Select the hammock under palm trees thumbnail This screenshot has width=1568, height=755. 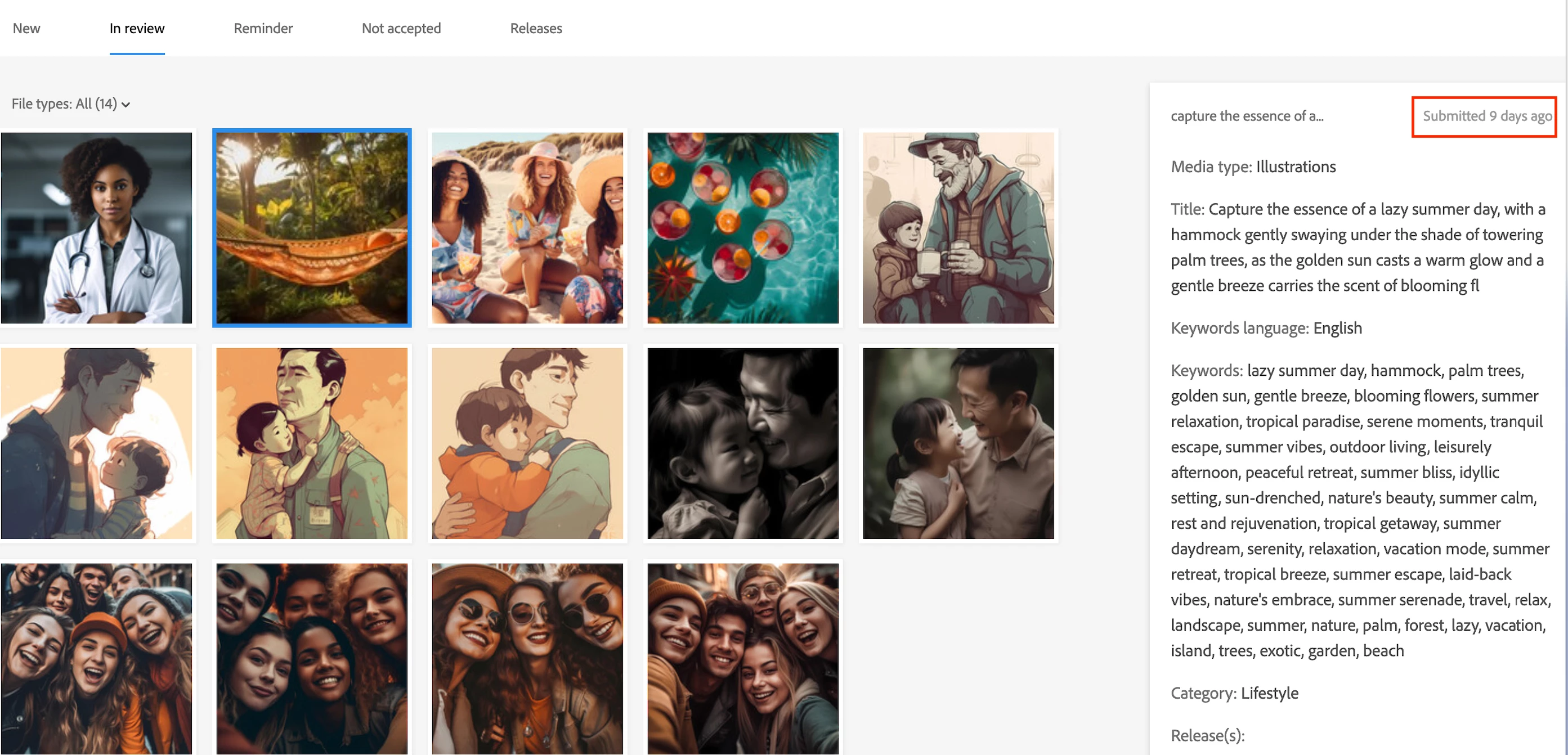click(312, 227)
